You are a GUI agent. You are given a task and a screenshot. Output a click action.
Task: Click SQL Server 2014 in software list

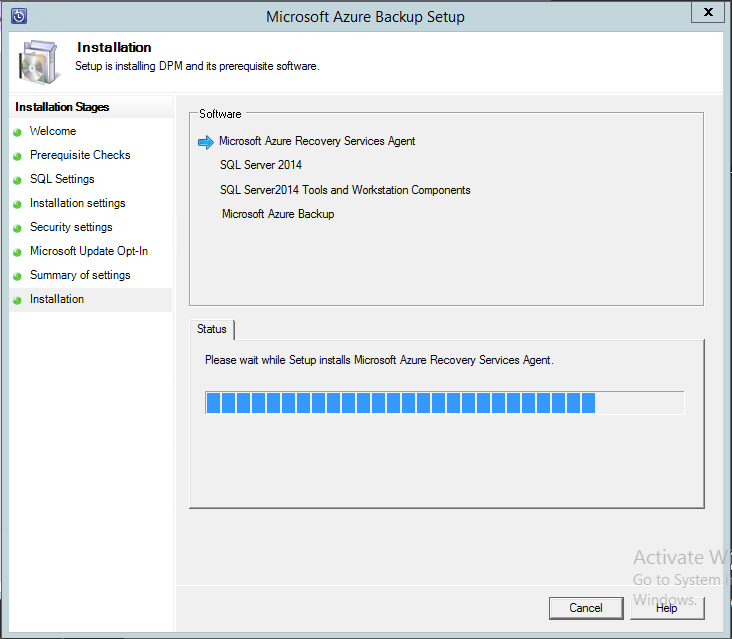[260, 165]
